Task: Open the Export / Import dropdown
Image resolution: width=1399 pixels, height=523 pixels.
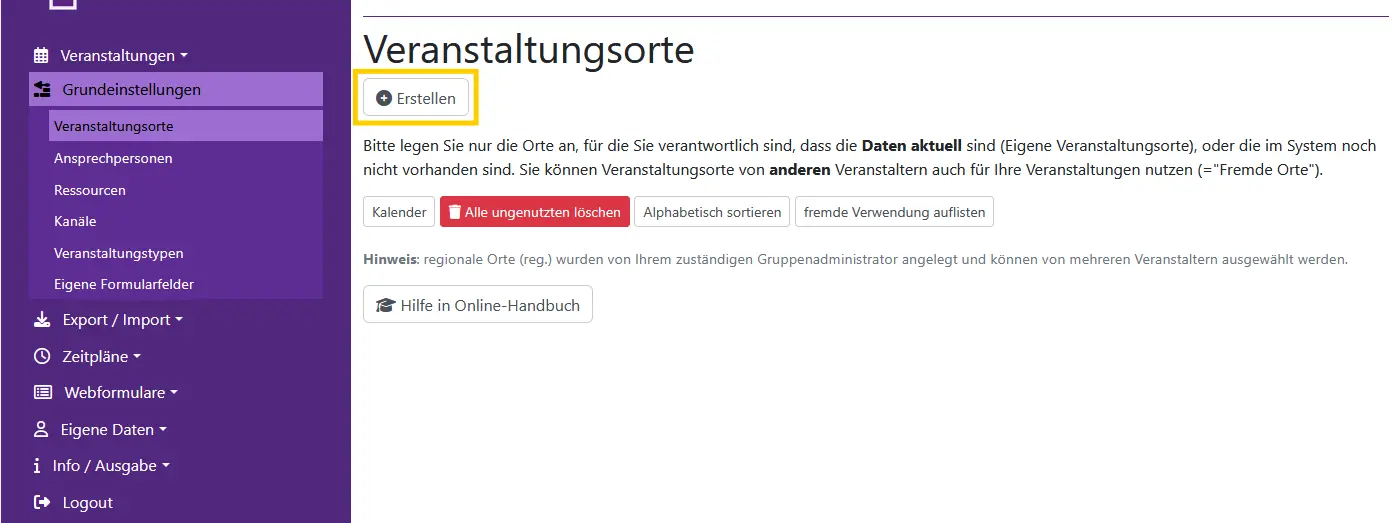Action: point(122,320)
